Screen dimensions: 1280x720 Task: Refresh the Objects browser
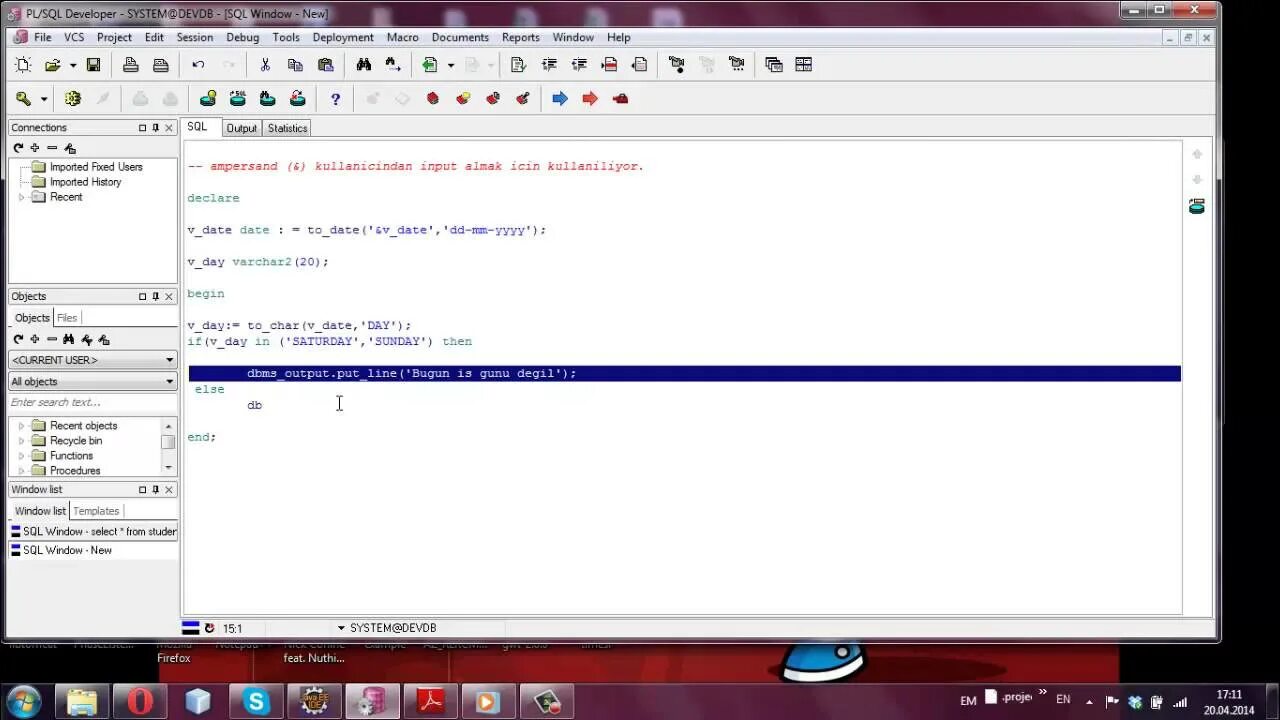pos(18,340)
